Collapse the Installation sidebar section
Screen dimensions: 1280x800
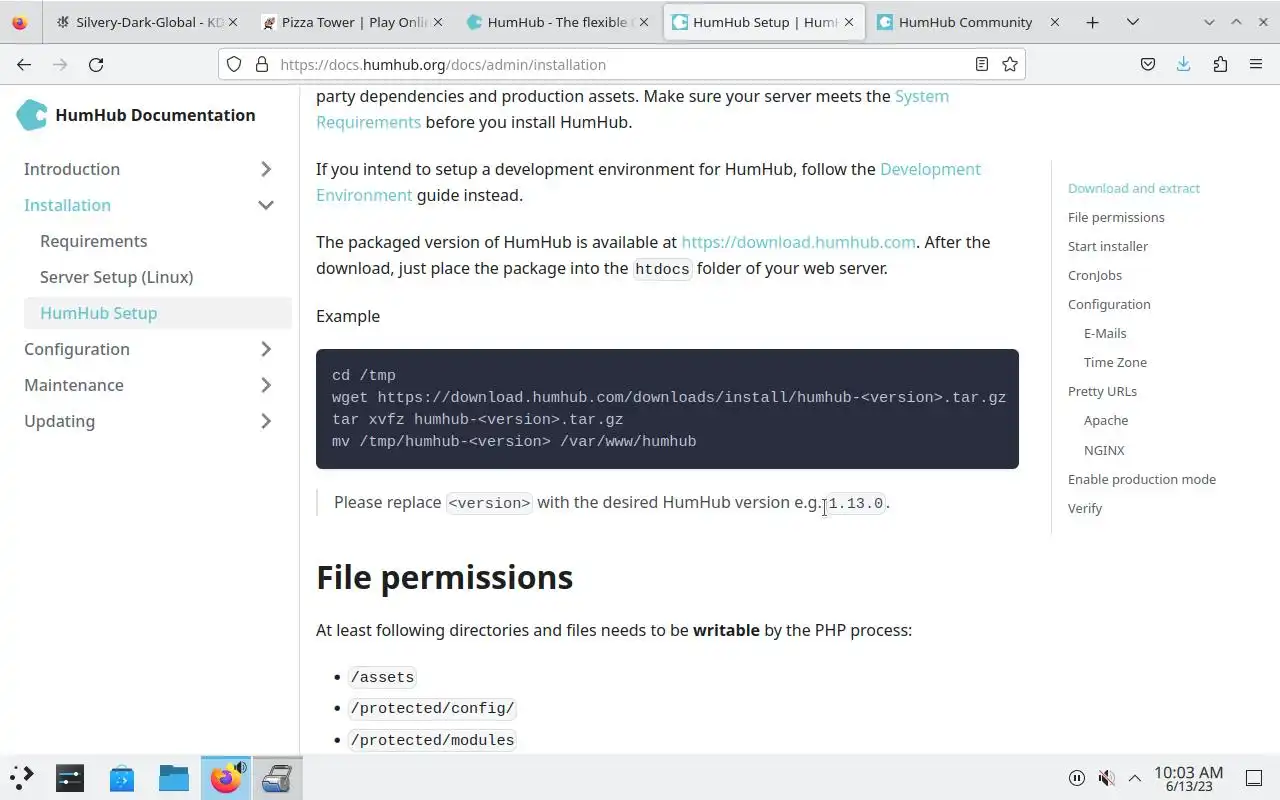(x=266, y=205)
